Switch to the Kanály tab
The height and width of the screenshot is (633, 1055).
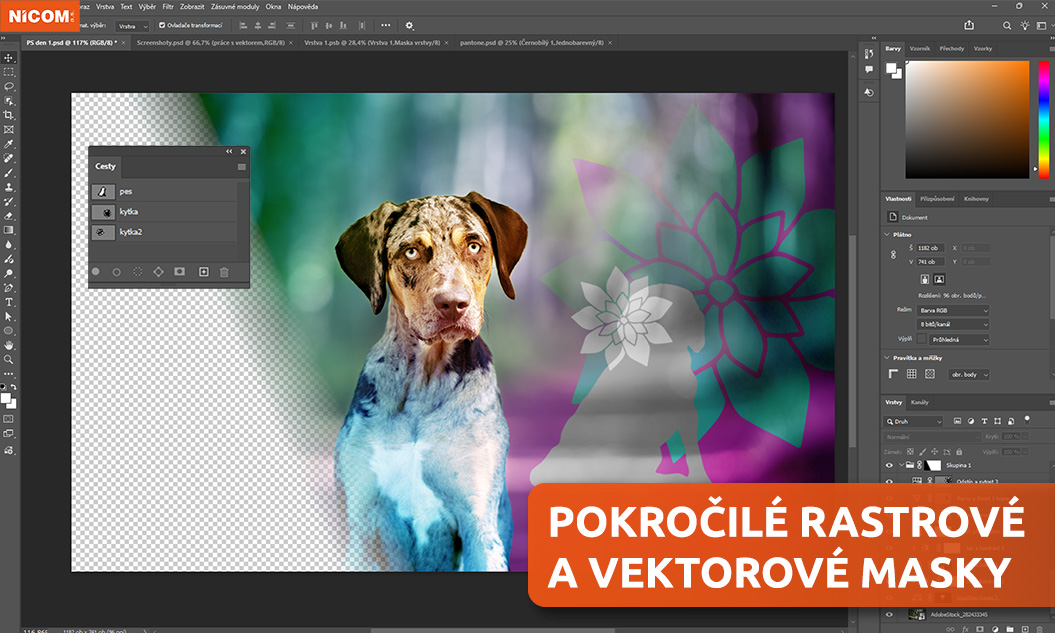tap(919, 402)
